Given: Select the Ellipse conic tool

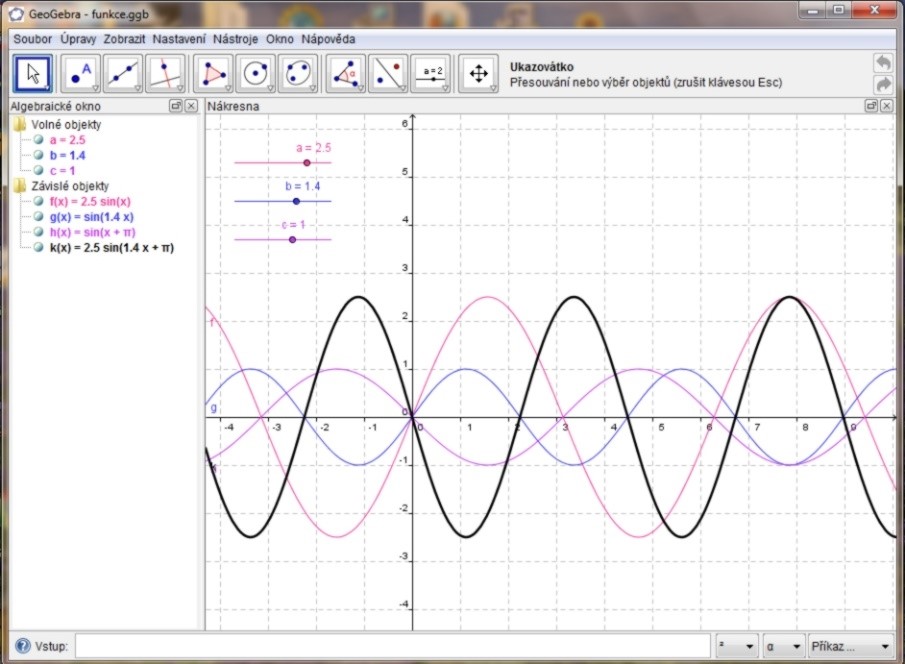Looking at the screenshot, I should click(x=298, y=74).
